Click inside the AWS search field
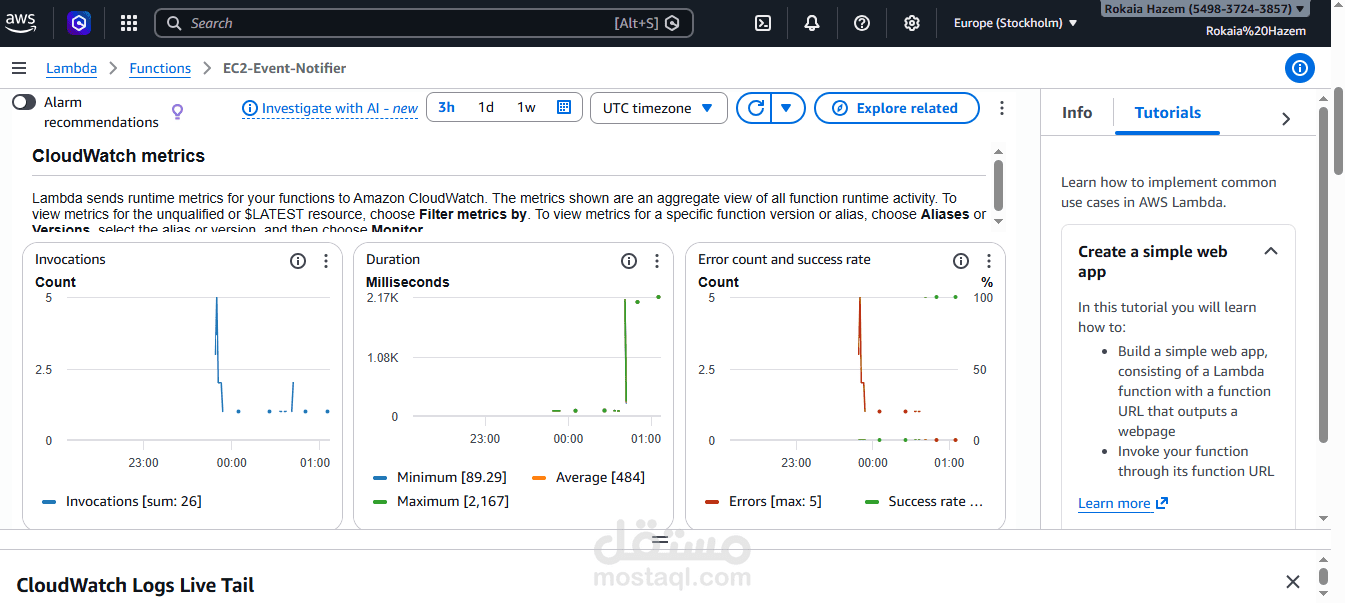Viewport: 1345px width, 603px height. point(400,22)
